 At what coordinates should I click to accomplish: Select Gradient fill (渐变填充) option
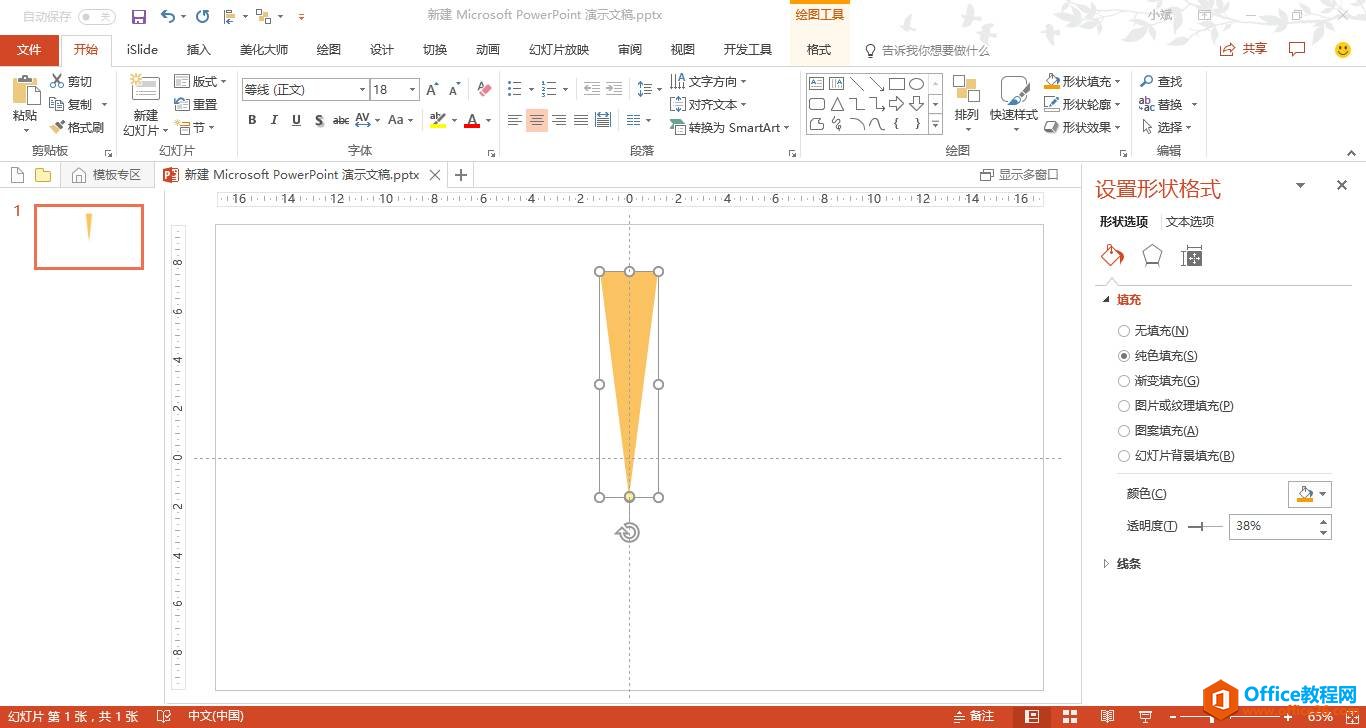(1124, 381)
